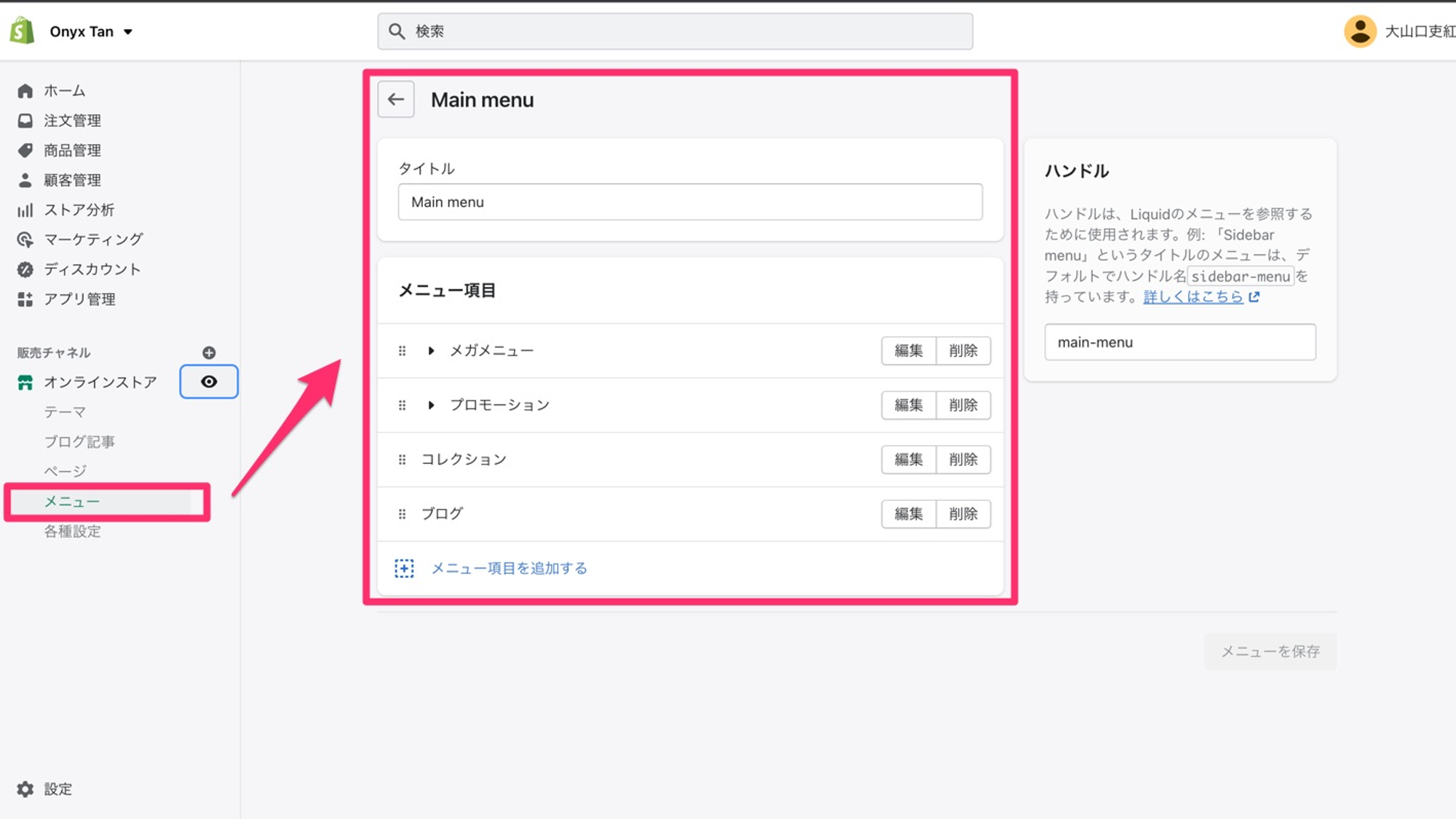Click the ディスカウント discount icon
The height and width of the screenshot is (819, 1456).
coord(25,269)
